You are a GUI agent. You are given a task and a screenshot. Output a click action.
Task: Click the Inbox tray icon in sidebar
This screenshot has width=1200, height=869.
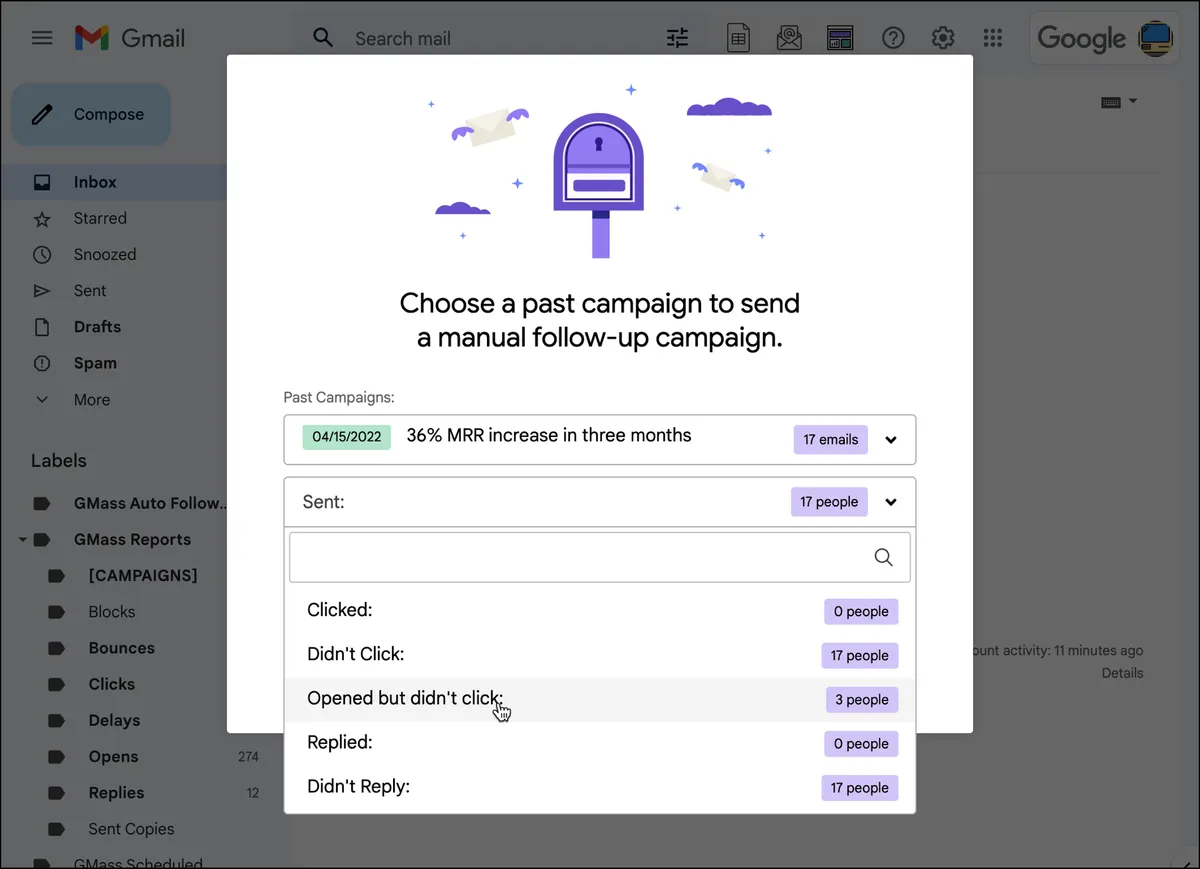[42, 182]
